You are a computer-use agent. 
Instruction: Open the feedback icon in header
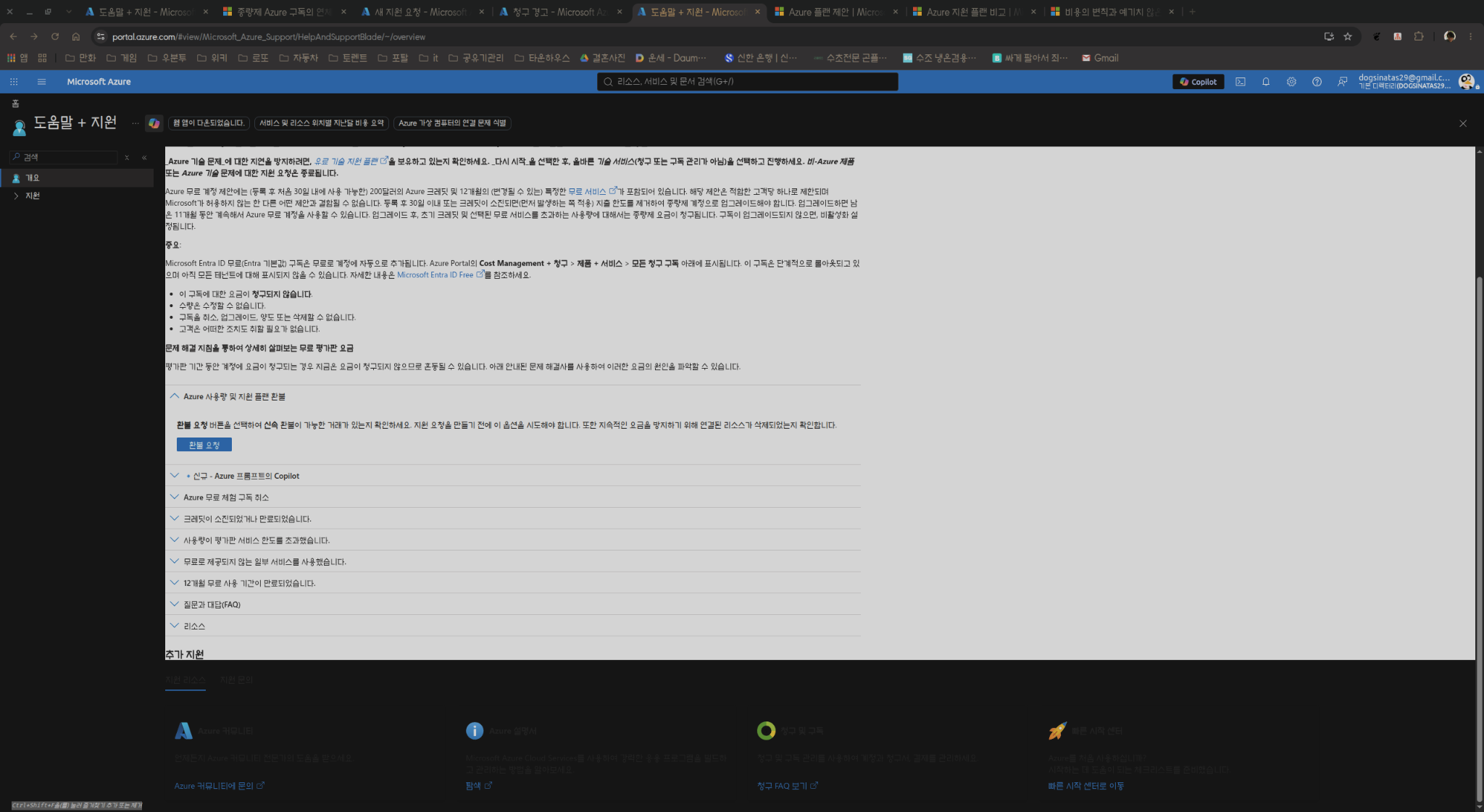coord(1342,82)
